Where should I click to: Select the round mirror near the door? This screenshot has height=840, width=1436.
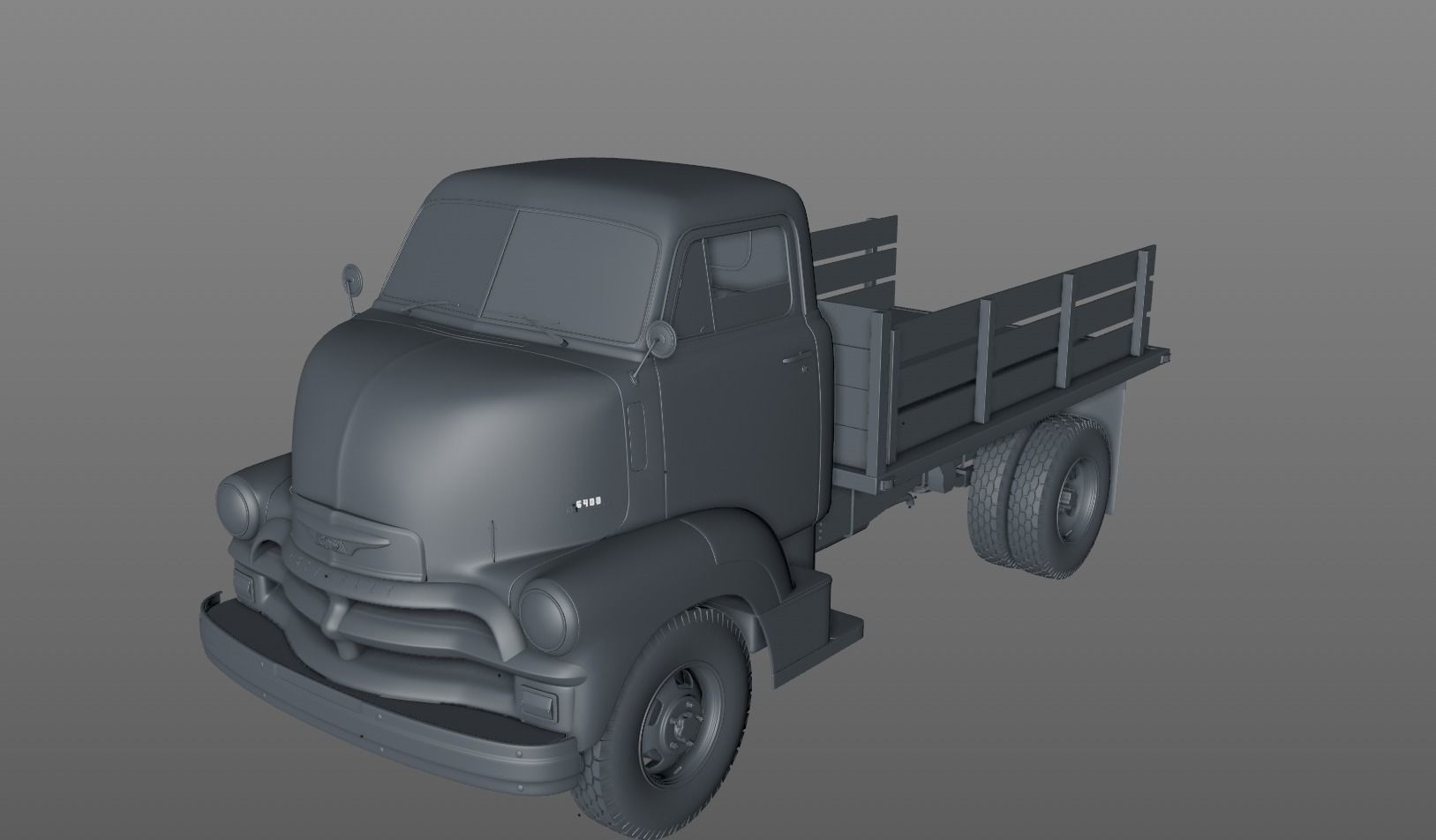(661, 338)
